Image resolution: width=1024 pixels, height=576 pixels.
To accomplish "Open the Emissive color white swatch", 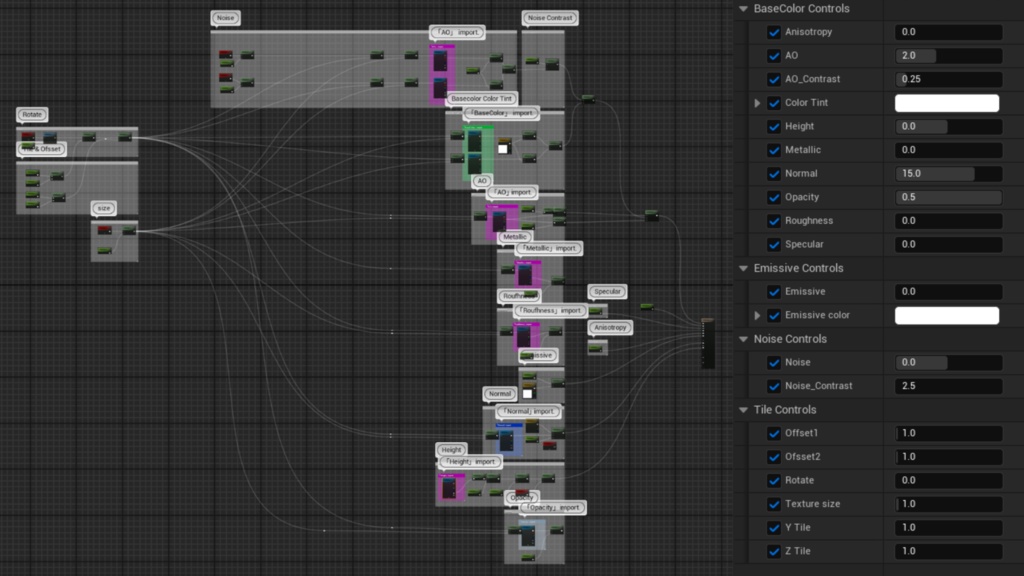I will click(x=947, y=315).
